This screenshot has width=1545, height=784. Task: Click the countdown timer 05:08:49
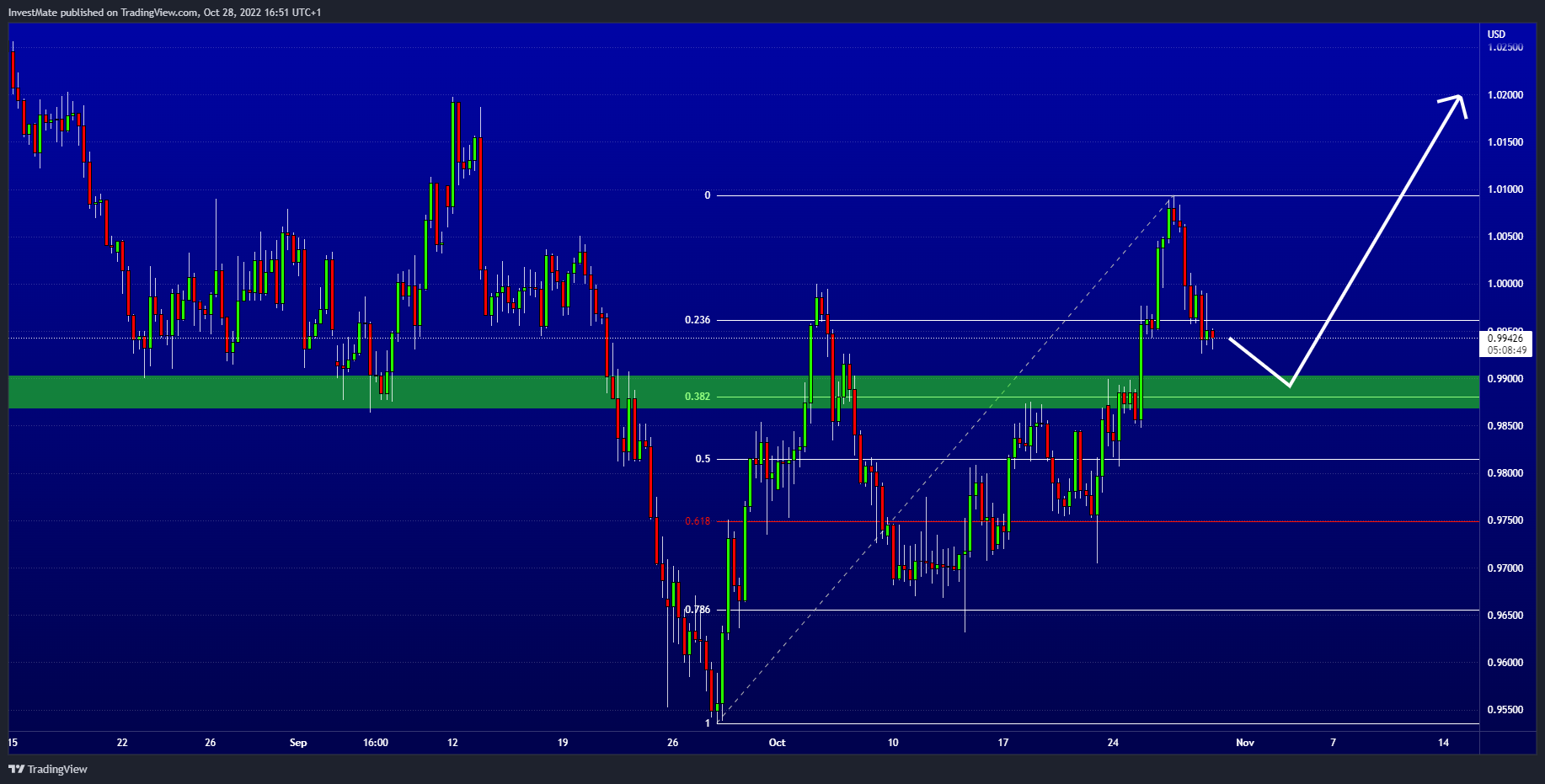[1506, 349]
